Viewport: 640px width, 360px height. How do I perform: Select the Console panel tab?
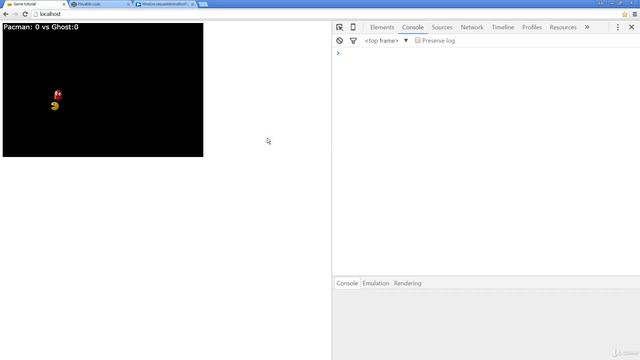(x=413, y=27)
